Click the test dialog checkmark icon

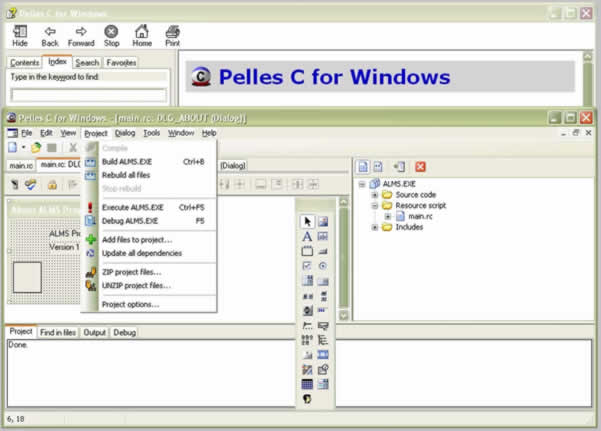(30, 185)
